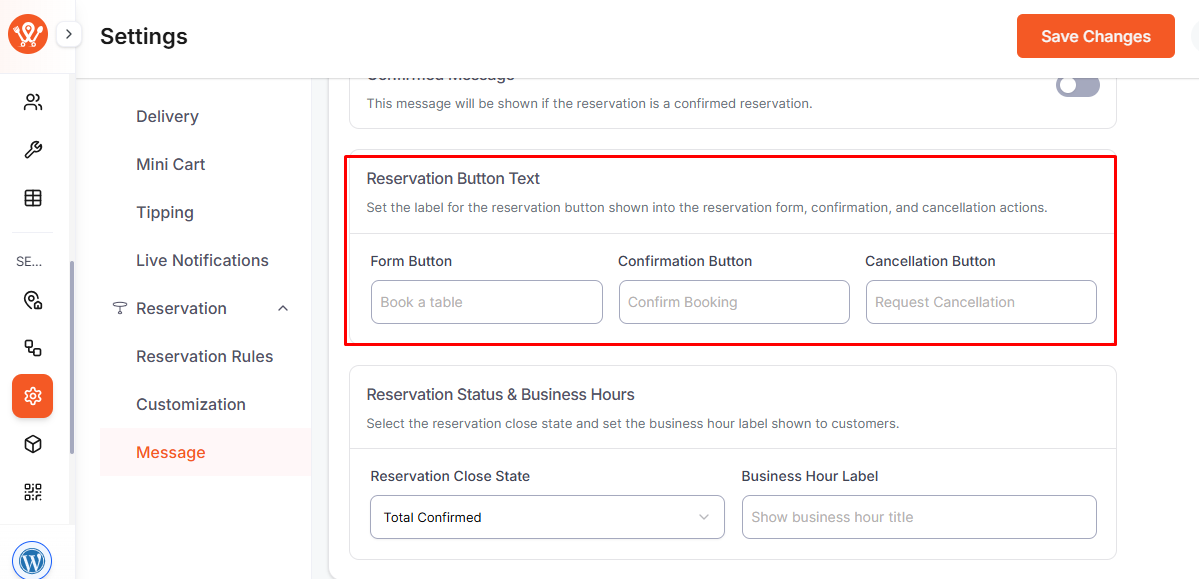This screenshot has height=579, width=1199.
Task: Go to the Delivery settings menu item
Action: coord(167,116)
